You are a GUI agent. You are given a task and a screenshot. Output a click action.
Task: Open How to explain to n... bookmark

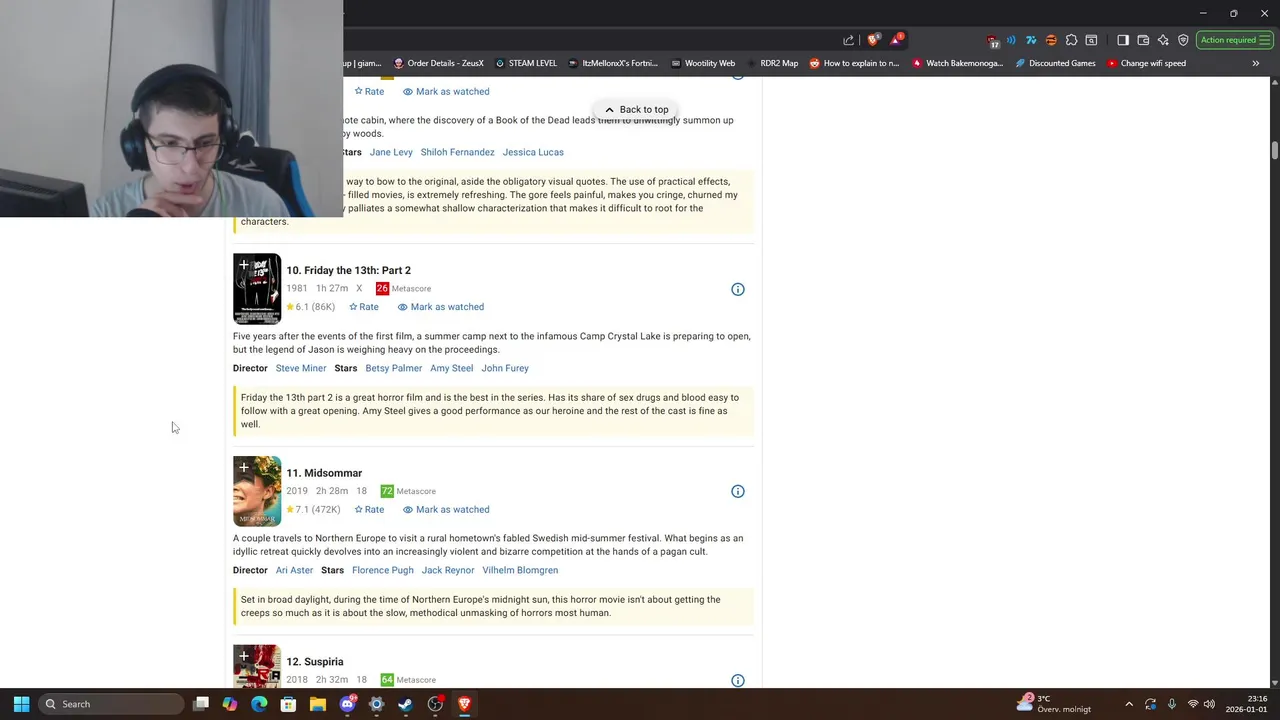click(x=854, y=63)
